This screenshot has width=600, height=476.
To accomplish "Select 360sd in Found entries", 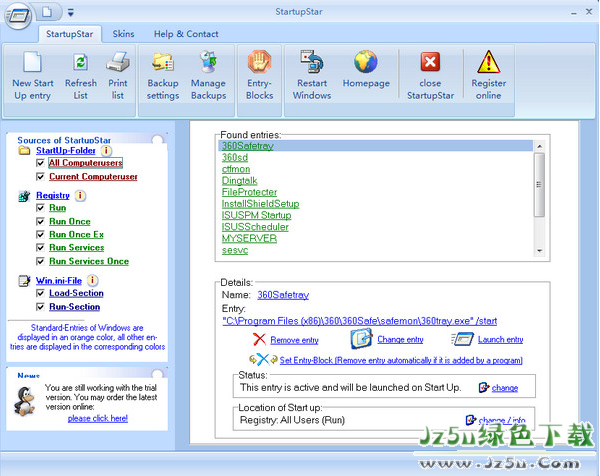I will 235,157.
